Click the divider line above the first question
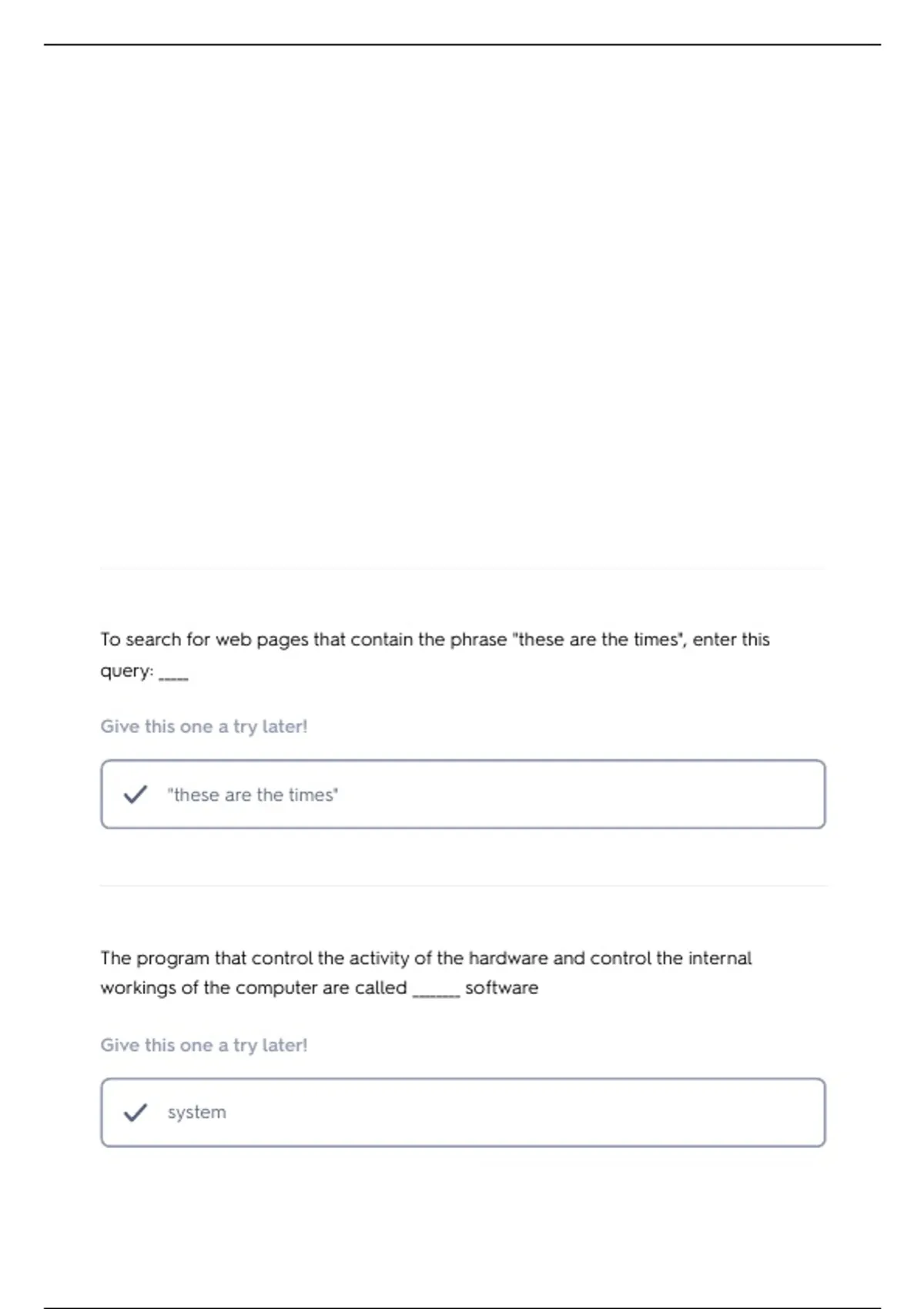Screen dimensions: 924x1309 pos(463,568)
